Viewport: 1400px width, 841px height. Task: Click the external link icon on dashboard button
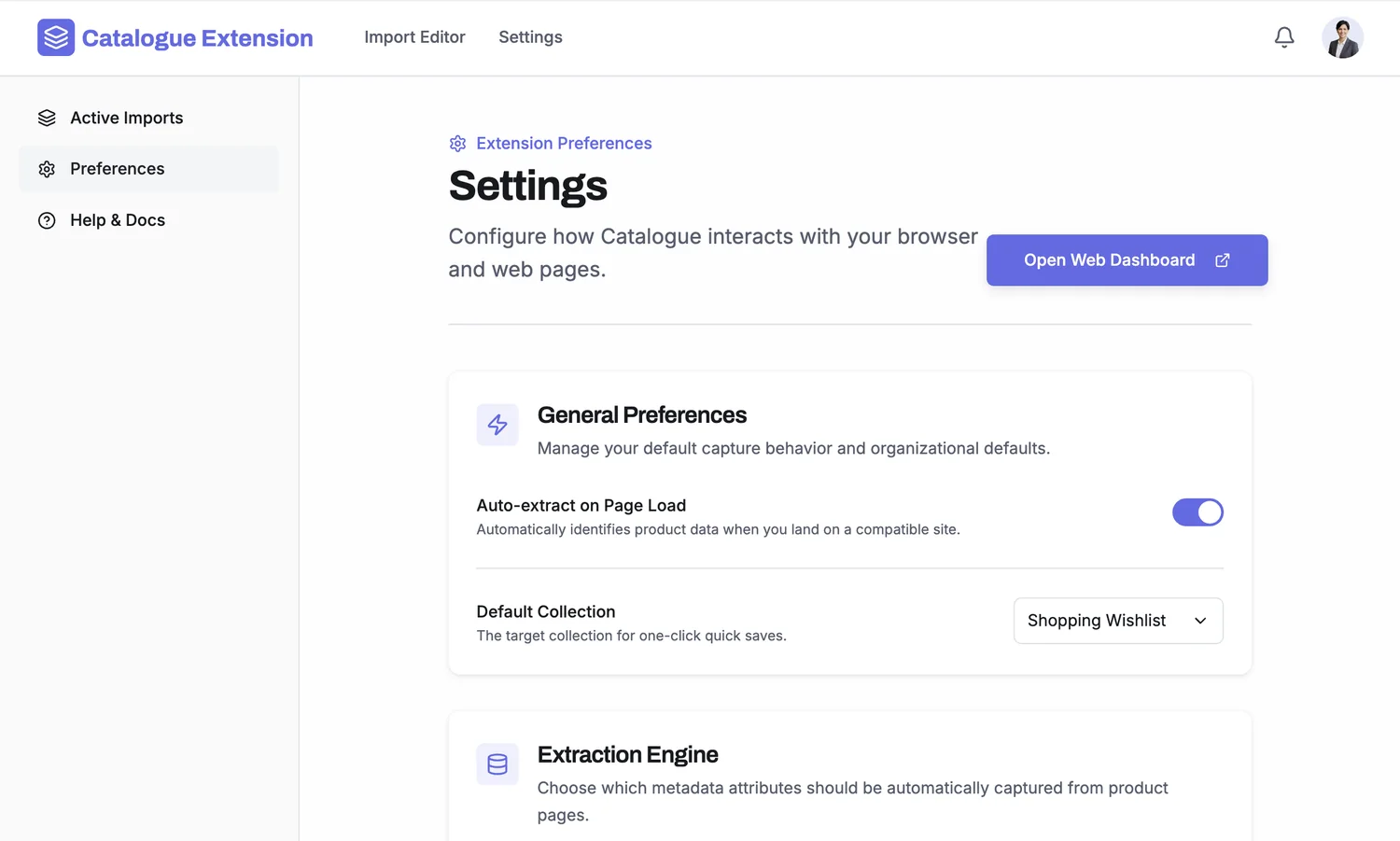[x=1223, y=260]
